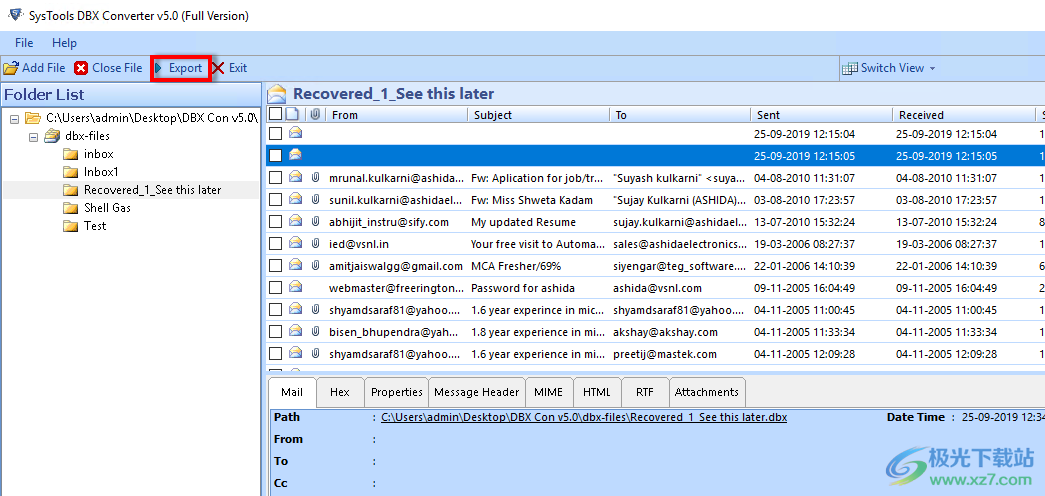Check the ied@vsnl.in email row

tap(275, 244)
